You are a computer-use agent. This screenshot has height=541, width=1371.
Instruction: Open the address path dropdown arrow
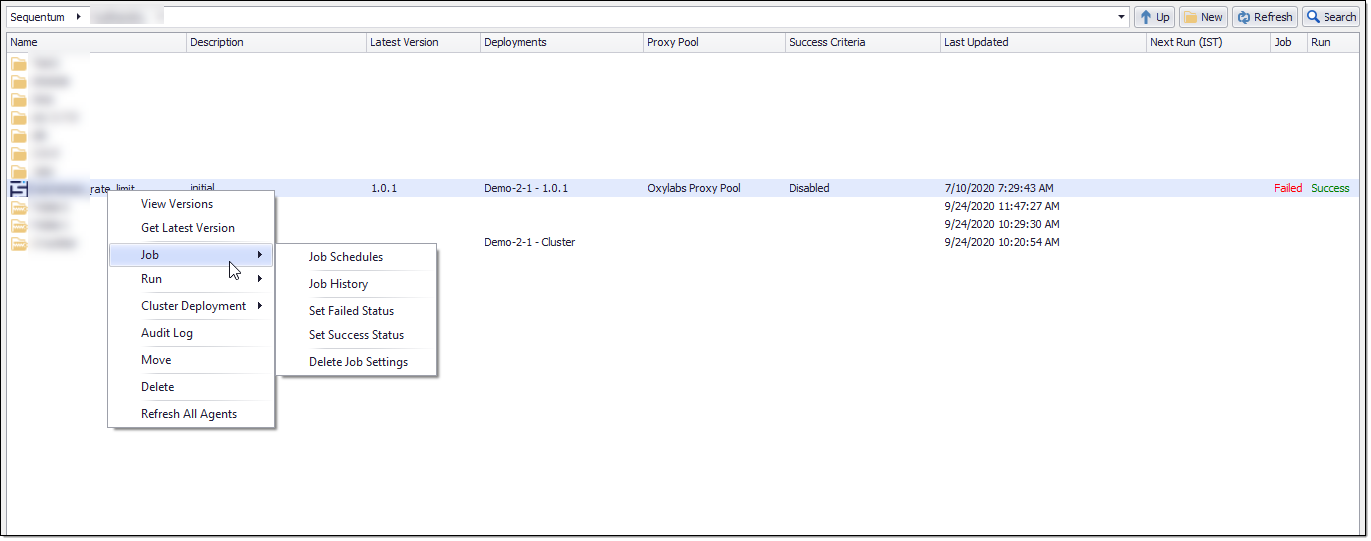click(1122, 17)
